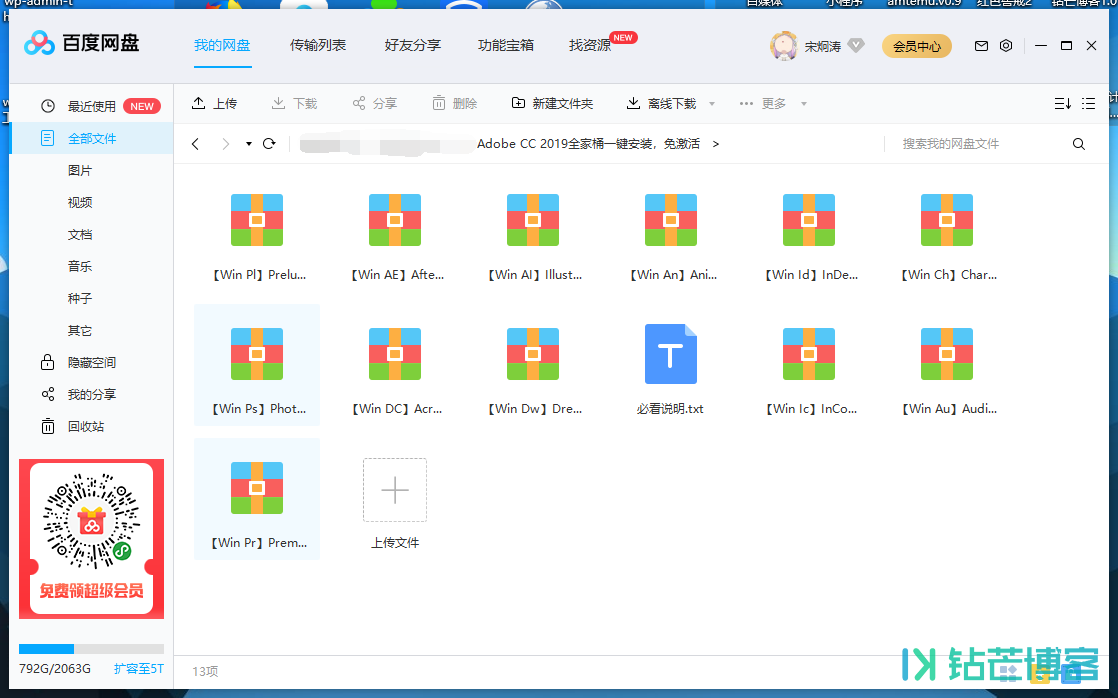
Task: Switch to 好友分享 tab
Action: (x=413, y=46)
